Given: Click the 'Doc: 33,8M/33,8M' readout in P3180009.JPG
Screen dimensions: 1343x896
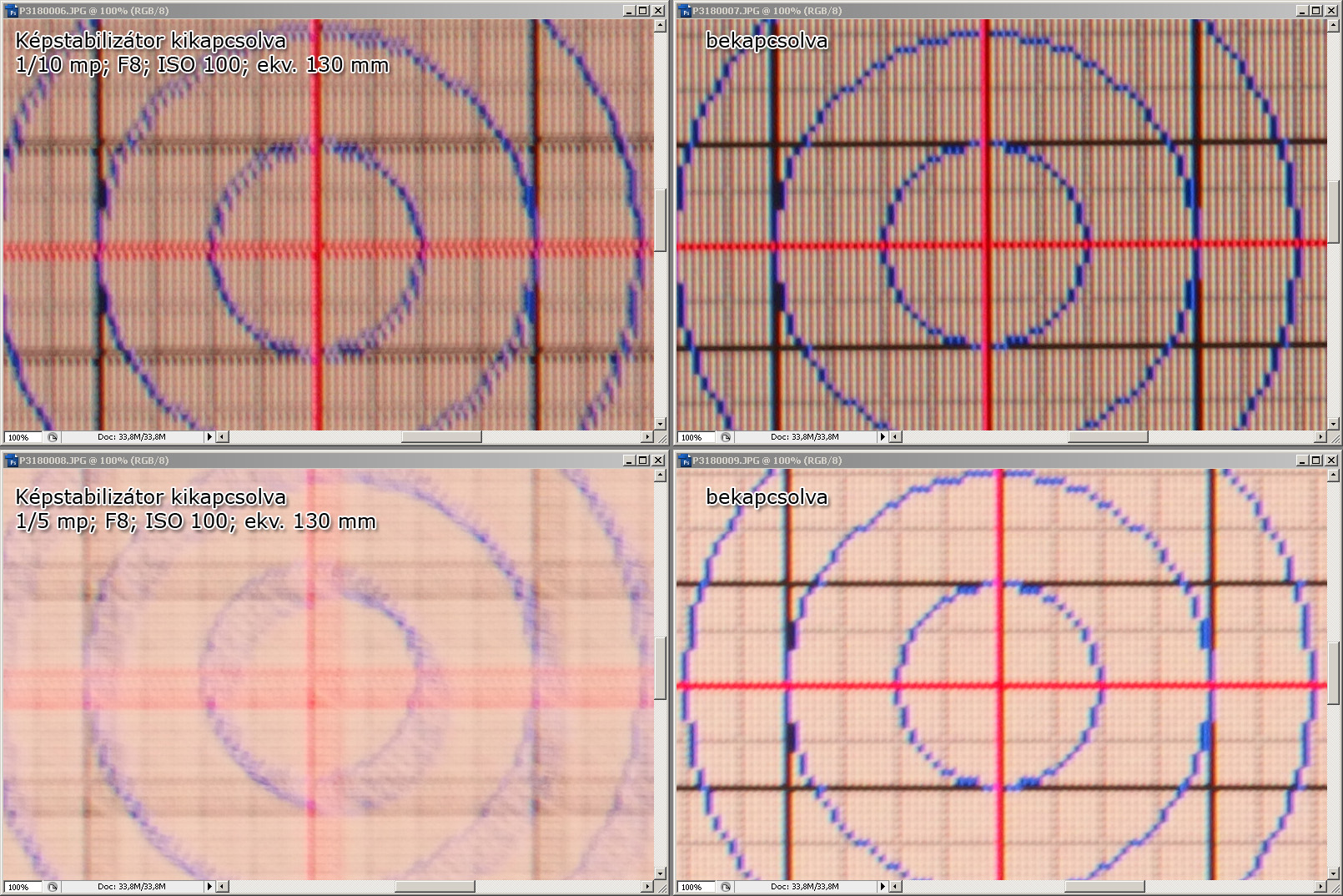Looking at the screenshot, I should (805, 887).
